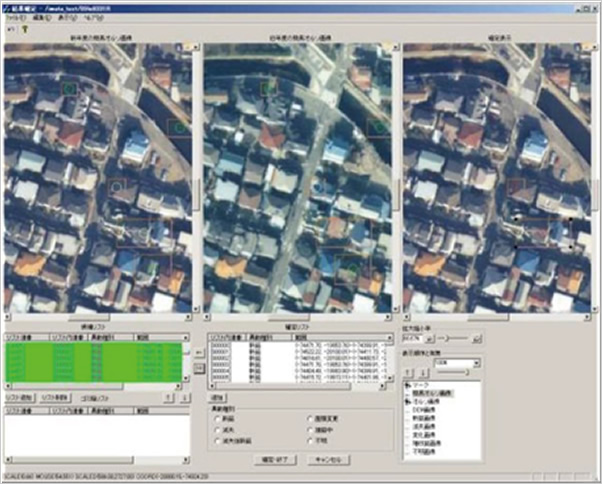Click the ↓ button beside the リスト削除 button

pos(185,398)
